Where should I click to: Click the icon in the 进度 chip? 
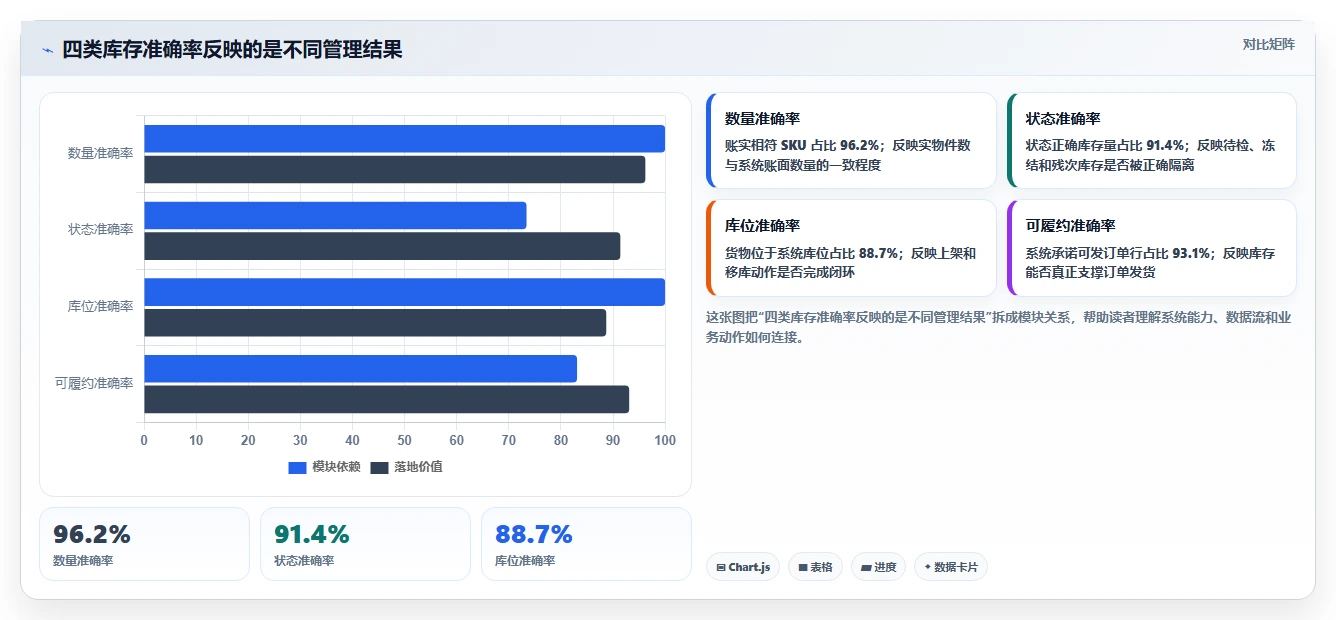tap(865, 567)
